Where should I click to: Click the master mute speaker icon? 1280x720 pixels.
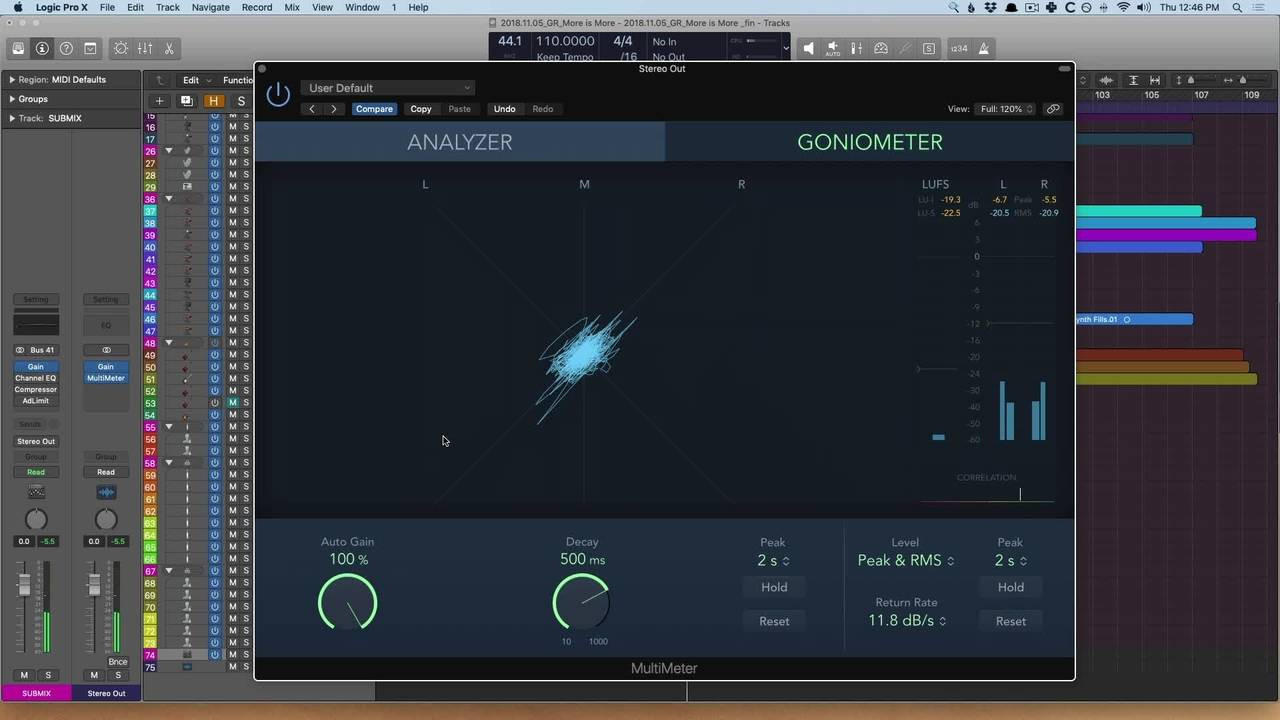pyautogui.click(x=808, y=48)
